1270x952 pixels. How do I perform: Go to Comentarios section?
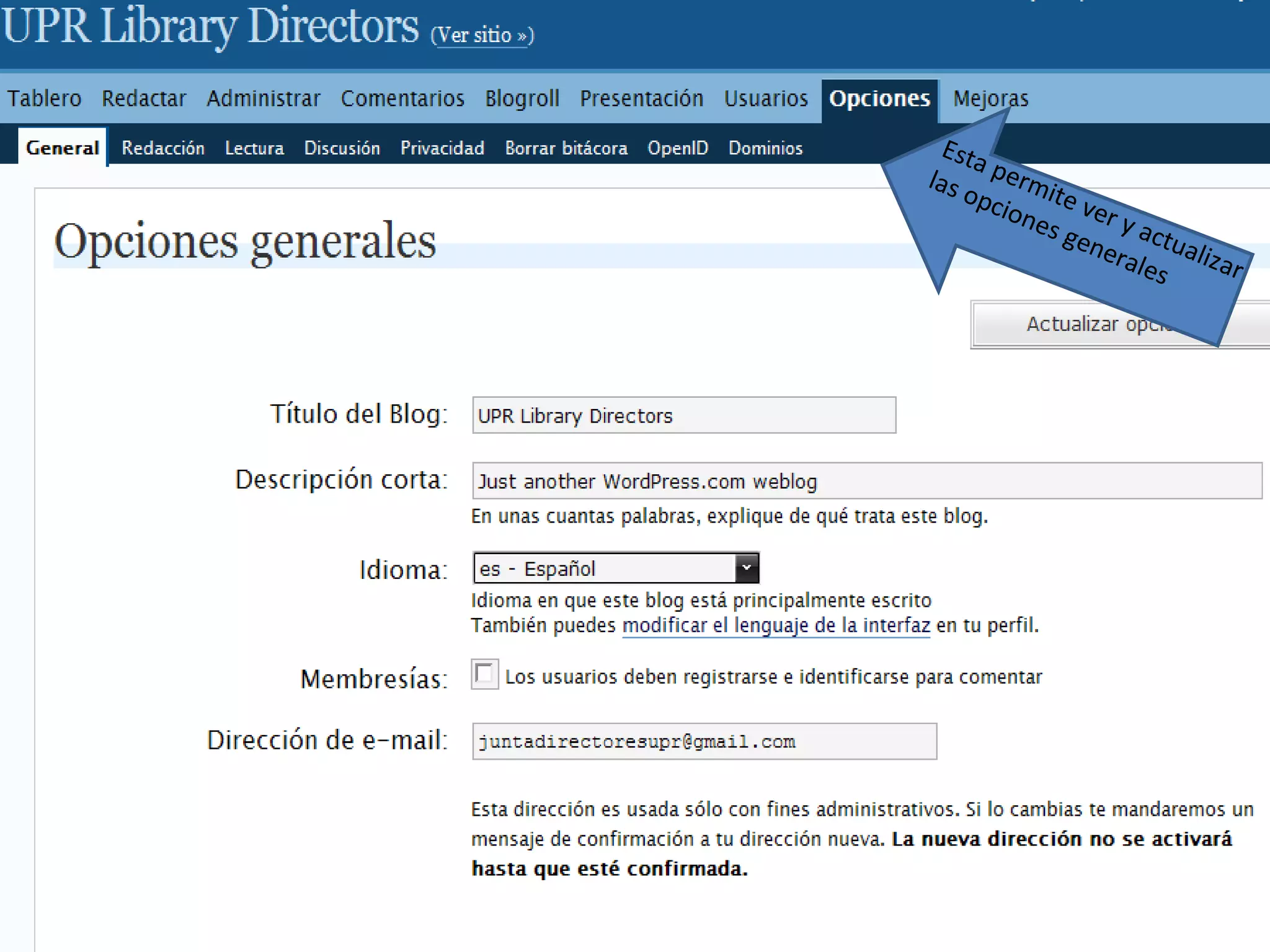(402, 99)
